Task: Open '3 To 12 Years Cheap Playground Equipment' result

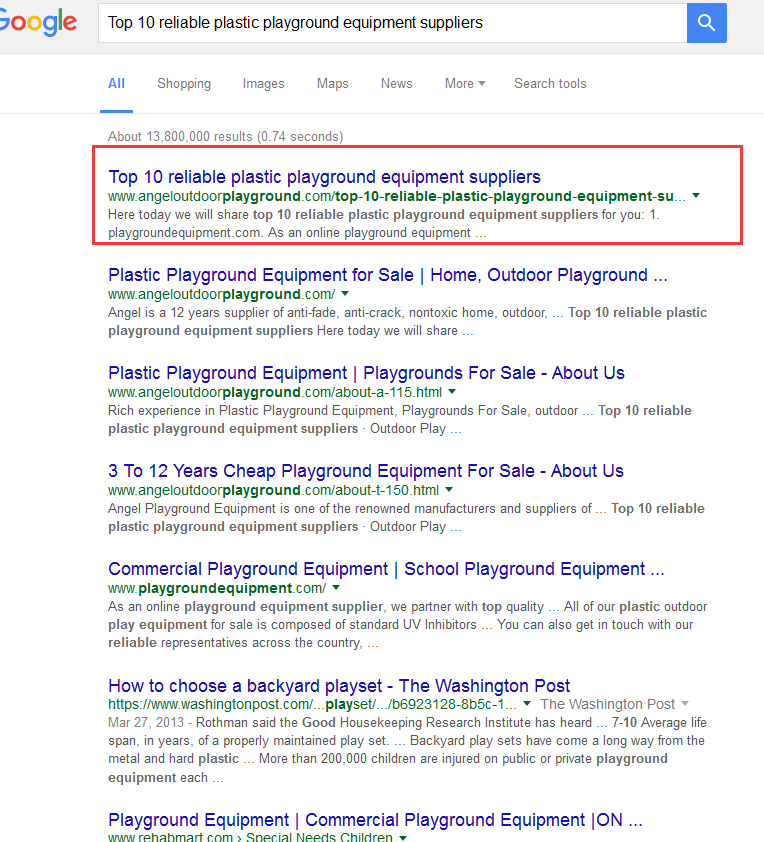Action: [x=366, y=471]
